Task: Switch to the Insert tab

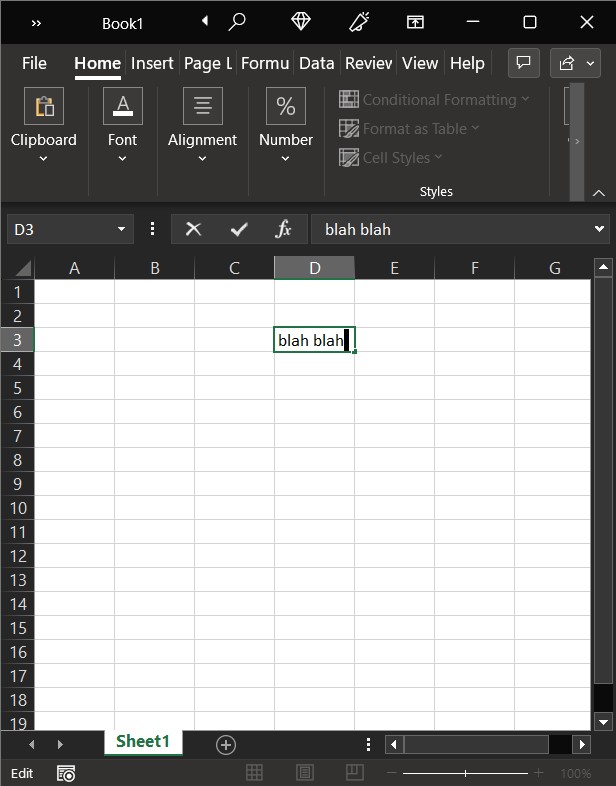Action: pos(152,63)
